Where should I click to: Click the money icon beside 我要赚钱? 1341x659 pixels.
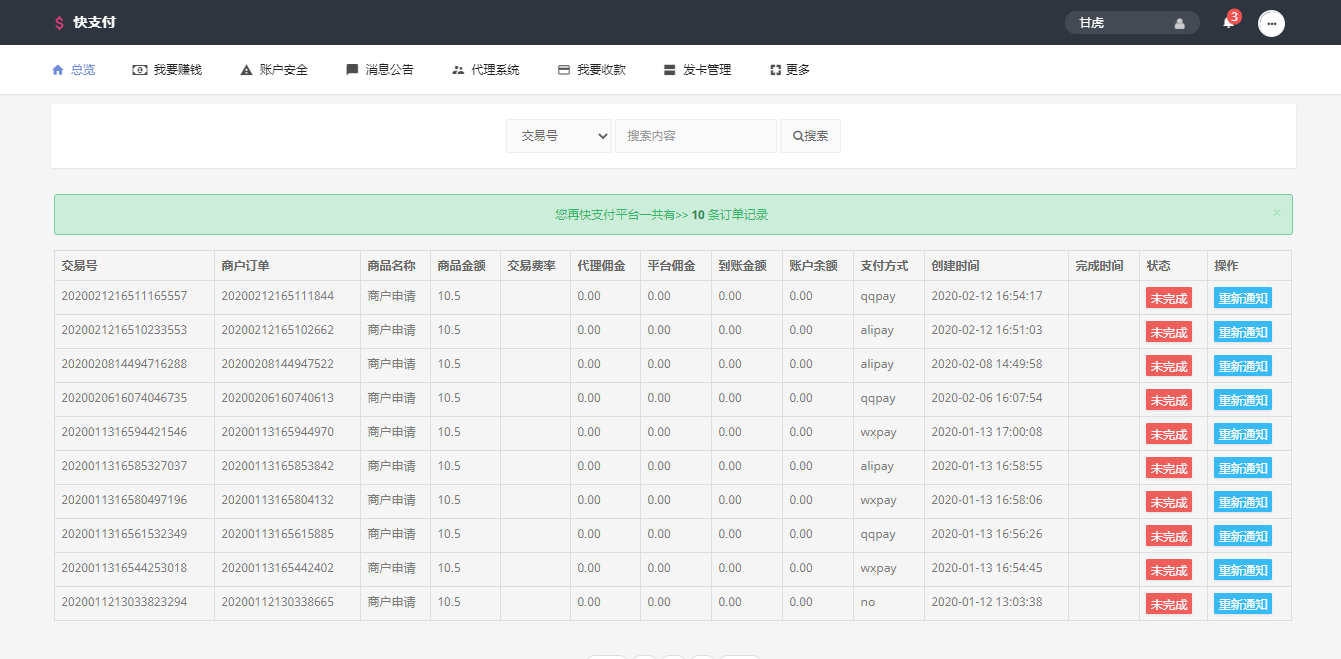coord(140,70)
